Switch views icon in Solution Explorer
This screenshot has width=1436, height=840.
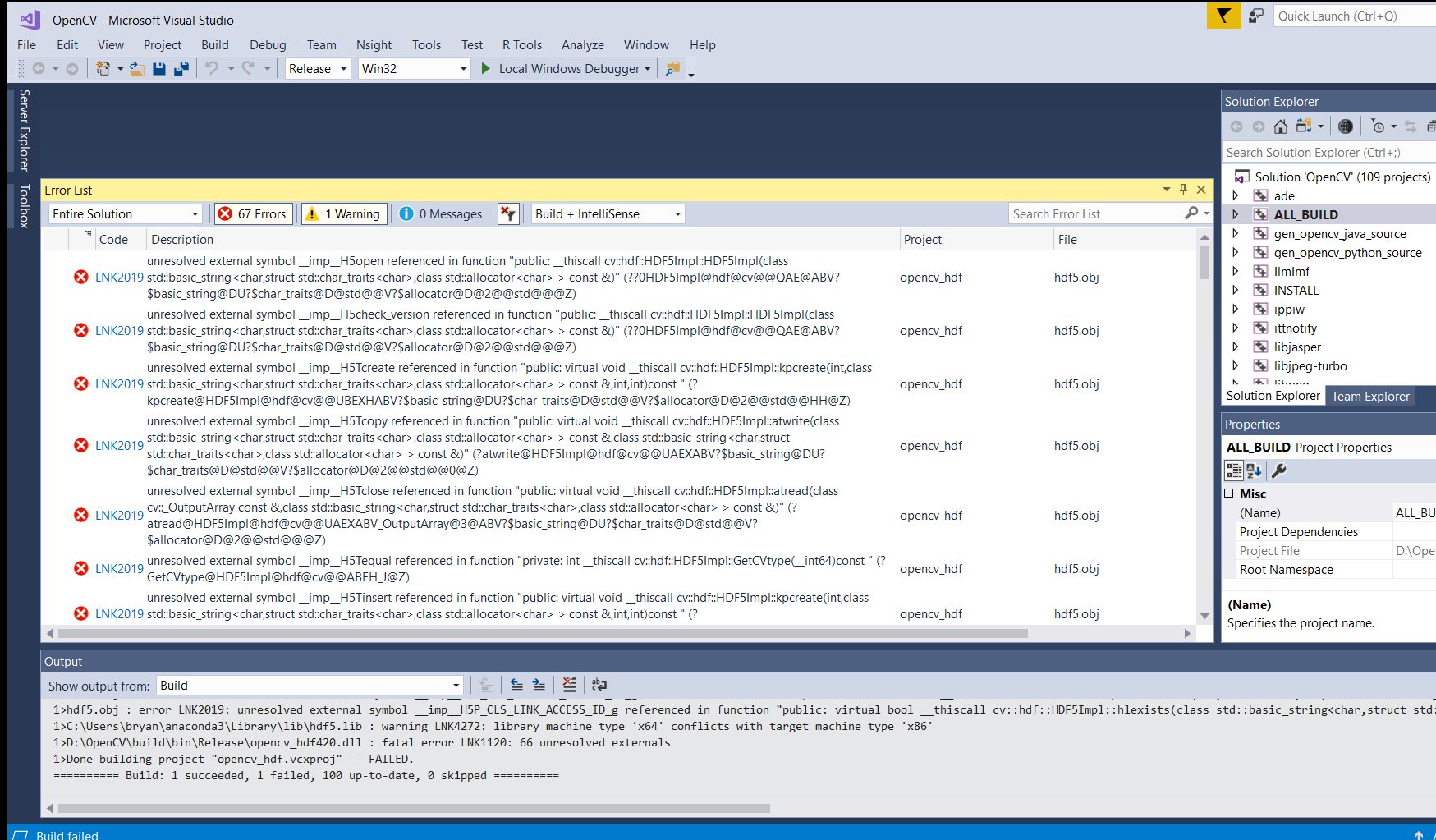coord(1304,126)
